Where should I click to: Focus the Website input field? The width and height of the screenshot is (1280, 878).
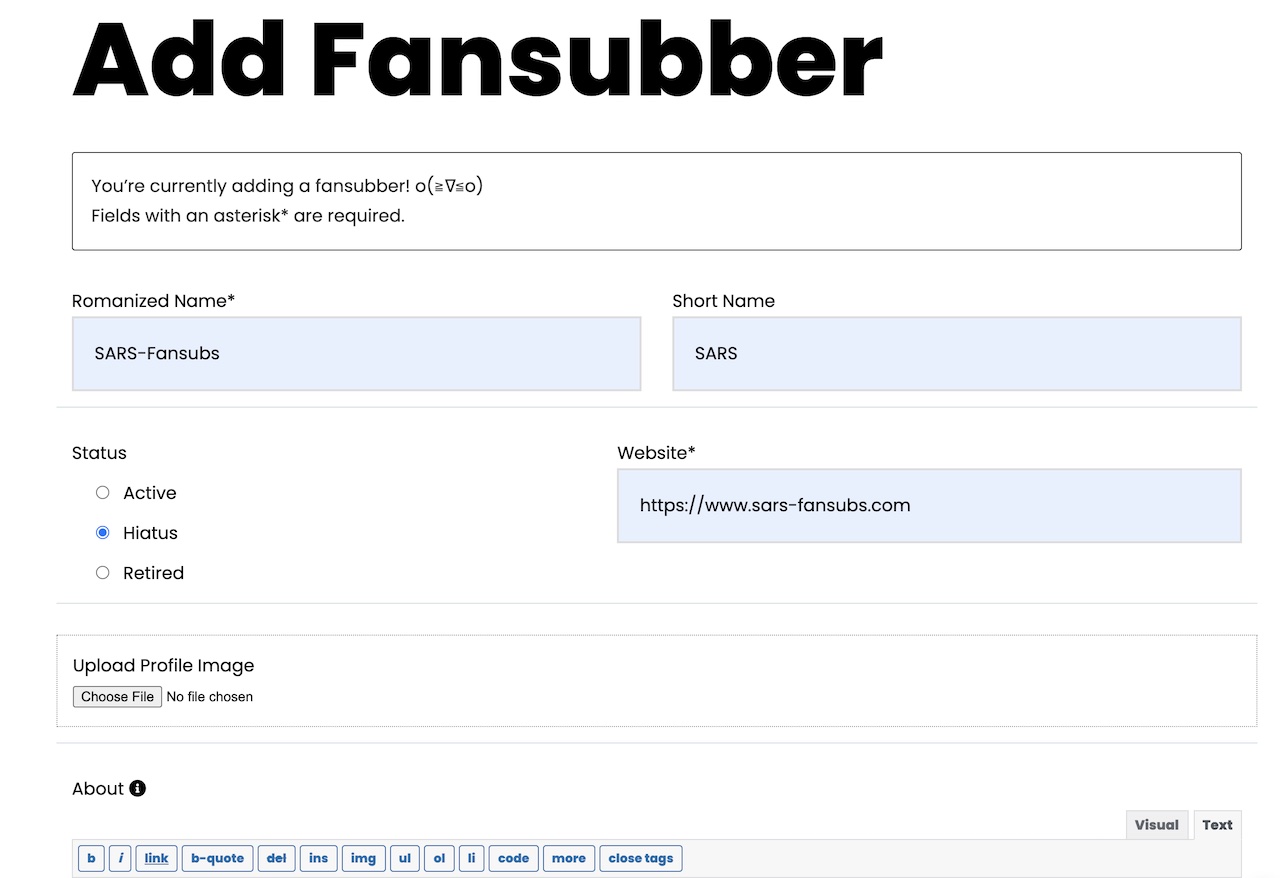click(929, 506)
